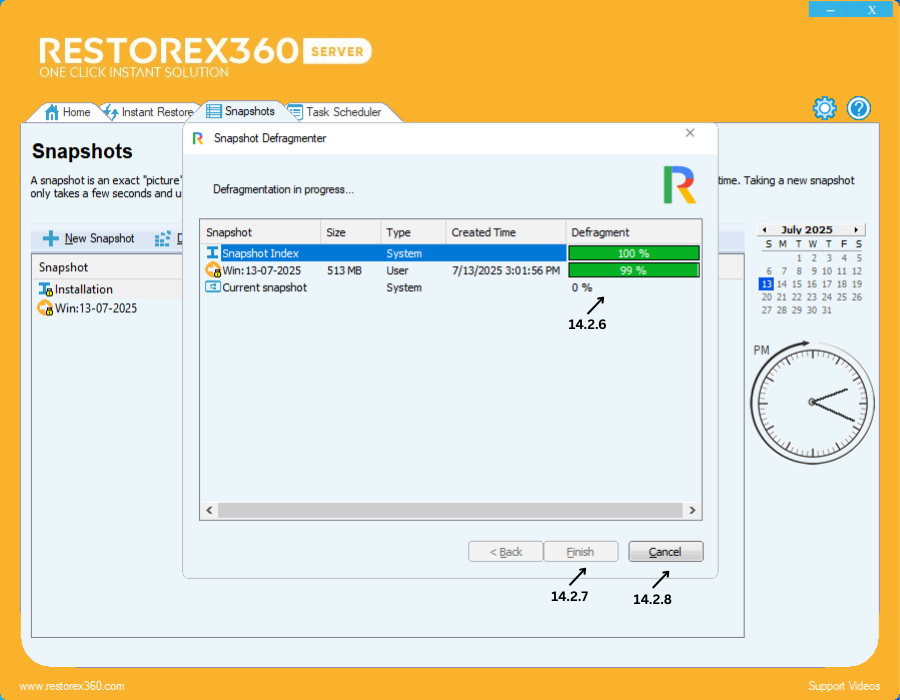Click the Home tab house icon
Image resolution: width=900 pixels, height=700 pixels.
point(52,112)
